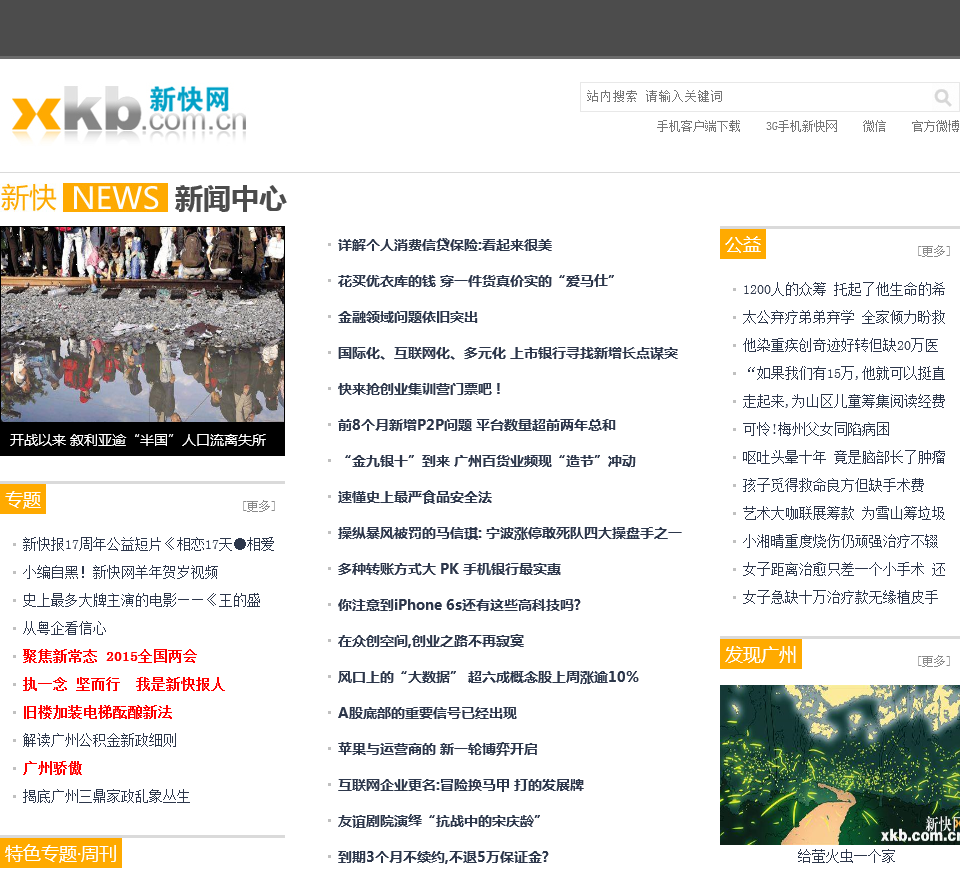Open charity item 太公弃疗弟弟弃学

pos(844,318)
